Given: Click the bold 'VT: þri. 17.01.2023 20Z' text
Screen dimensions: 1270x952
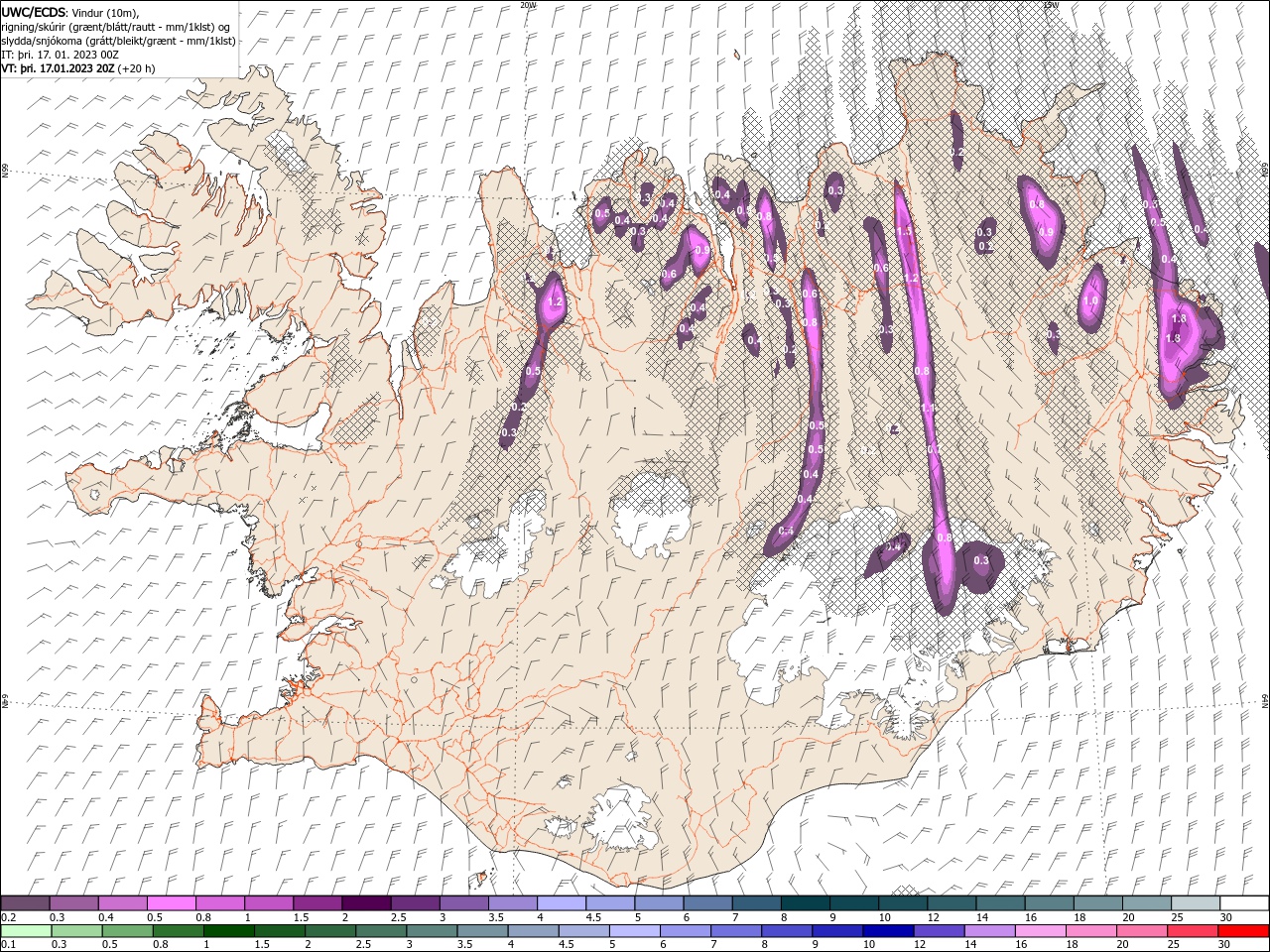Looking at the screenshot, I should 59,68.
